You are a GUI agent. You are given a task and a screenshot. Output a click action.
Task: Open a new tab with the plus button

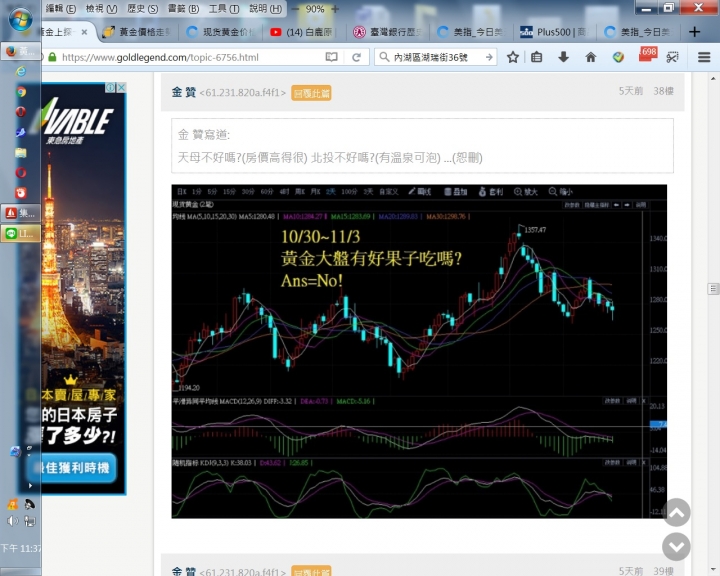pos(694,32)
